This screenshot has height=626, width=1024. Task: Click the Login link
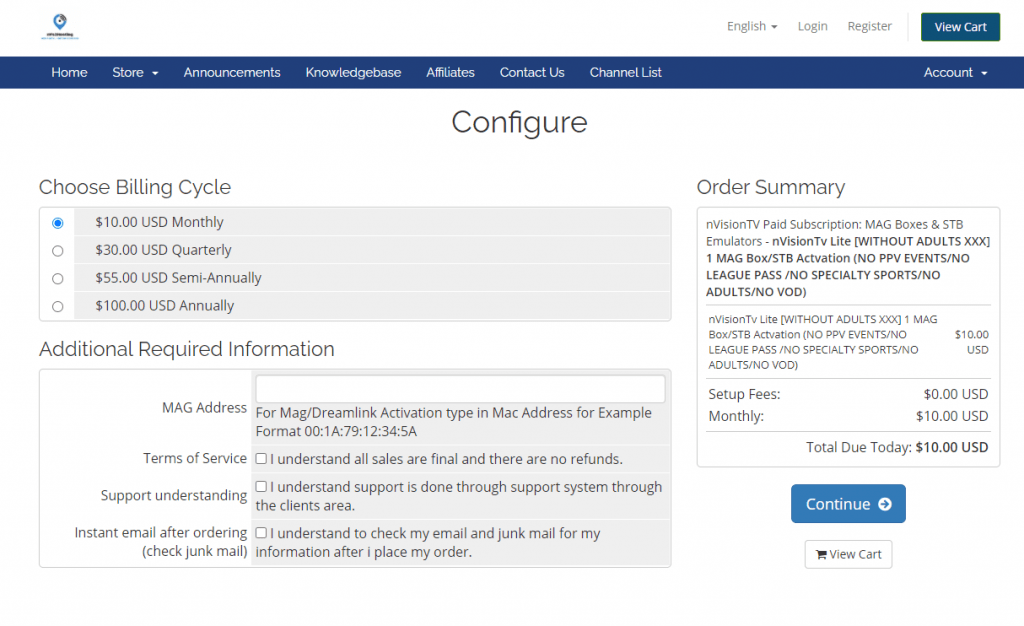click(812, 26)
